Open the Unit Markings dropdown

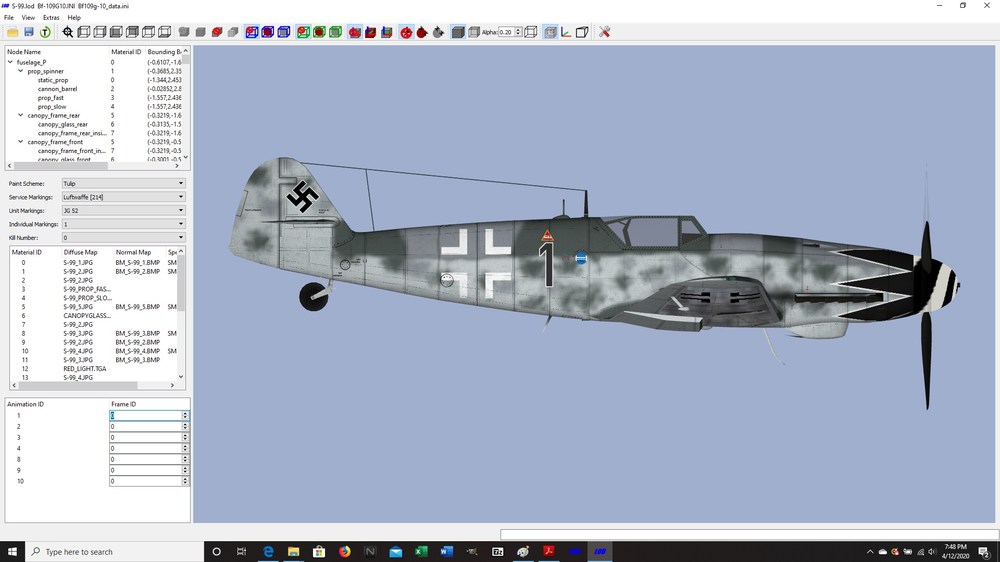coord(123,211)
